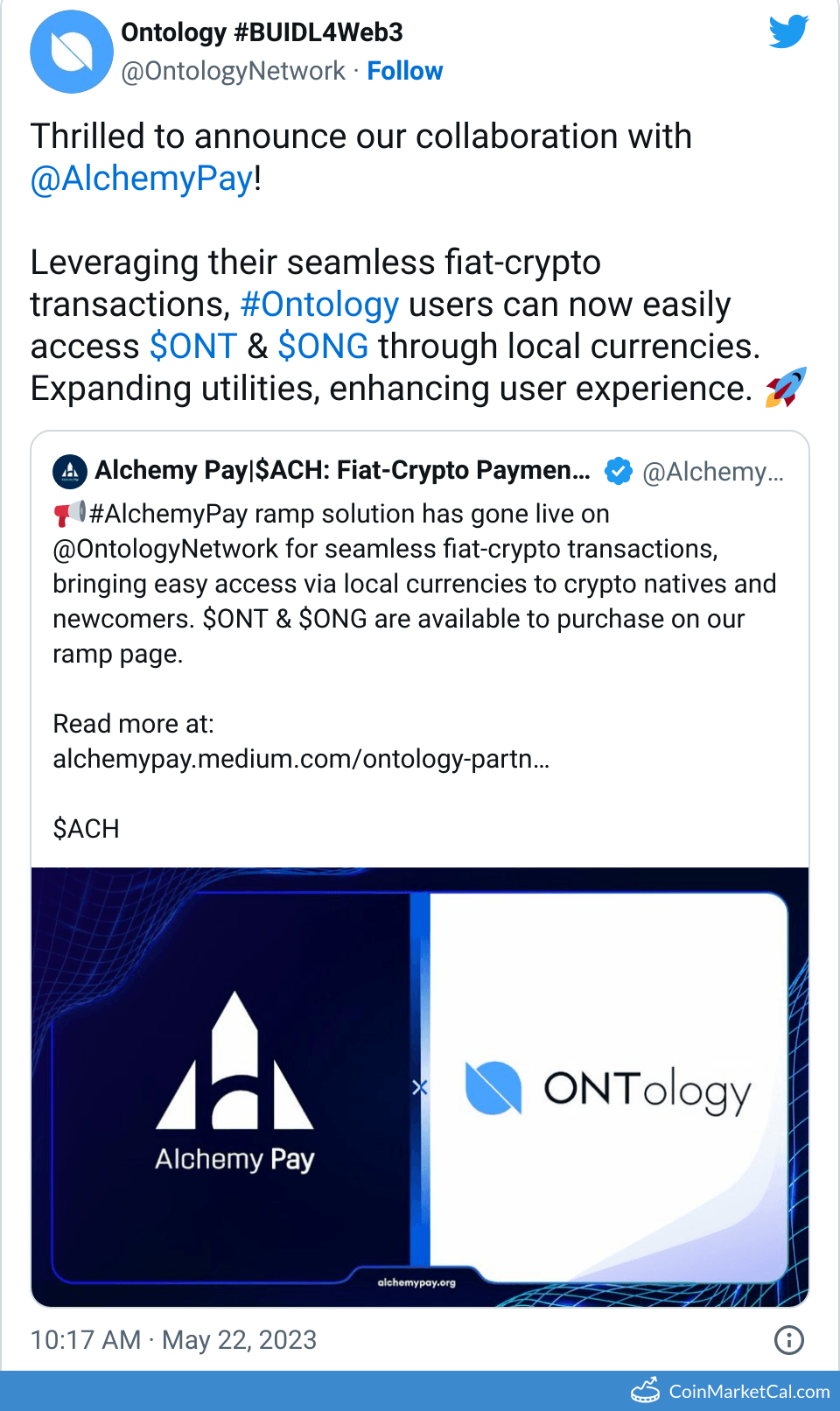The image size is (840, 1411).
Task: Click the Alchemy Pay quoted avatar
Action: point(70,472)
